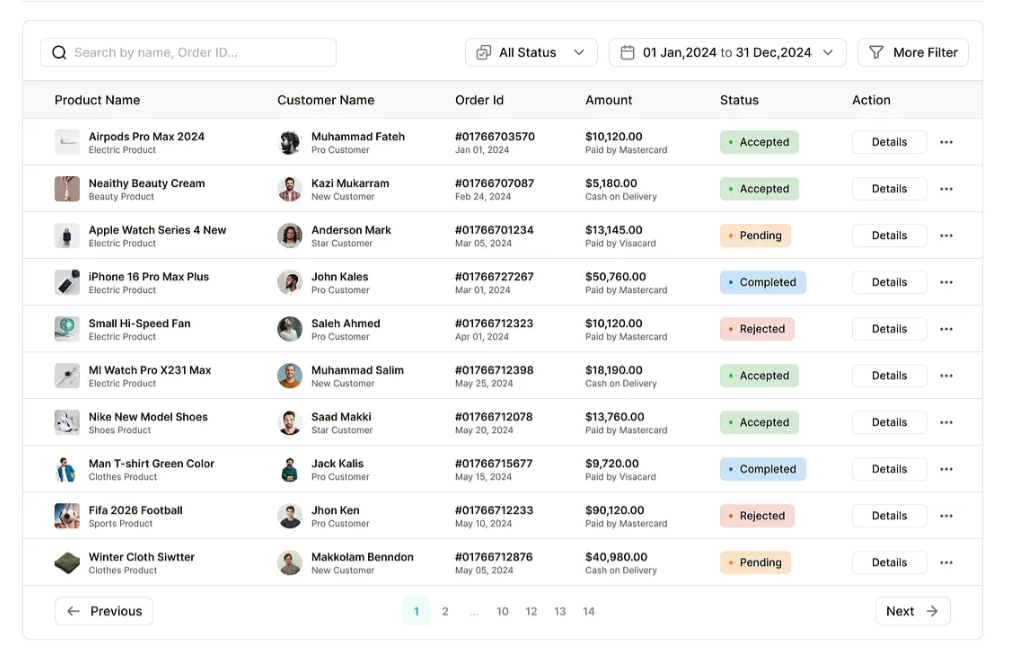Open the date range dropdown chevron
The width and height of the screenshot is (1015, 663).
[x=828, y=53]
